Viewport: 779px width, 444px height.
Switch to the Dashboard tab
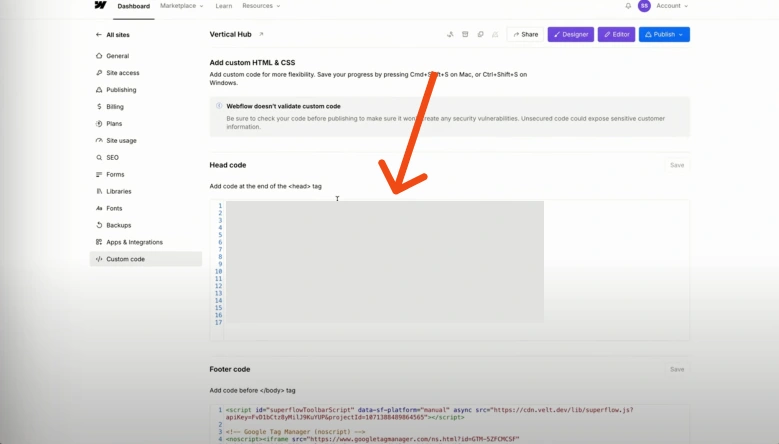[133, 6]
